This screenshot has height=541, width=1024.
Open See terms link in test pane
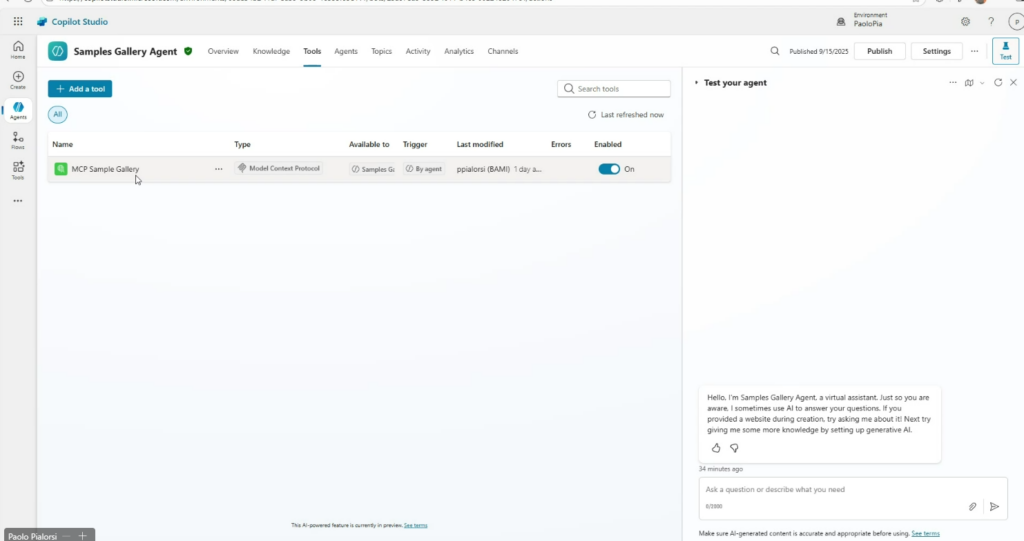click(x=925, y=534)
